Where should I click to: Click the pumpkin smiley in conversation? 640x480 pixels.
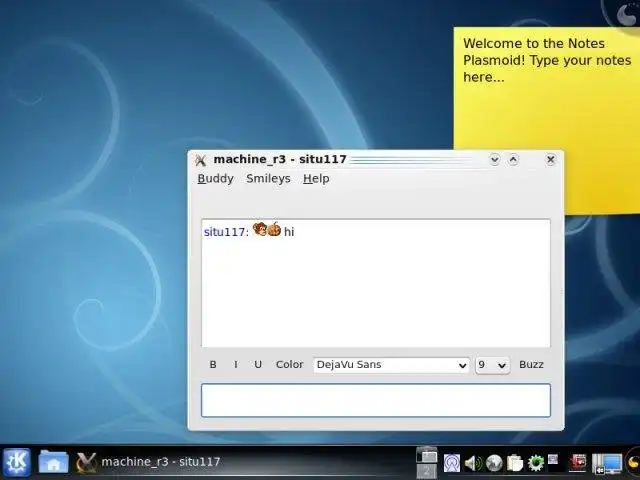tap(274, 229)
